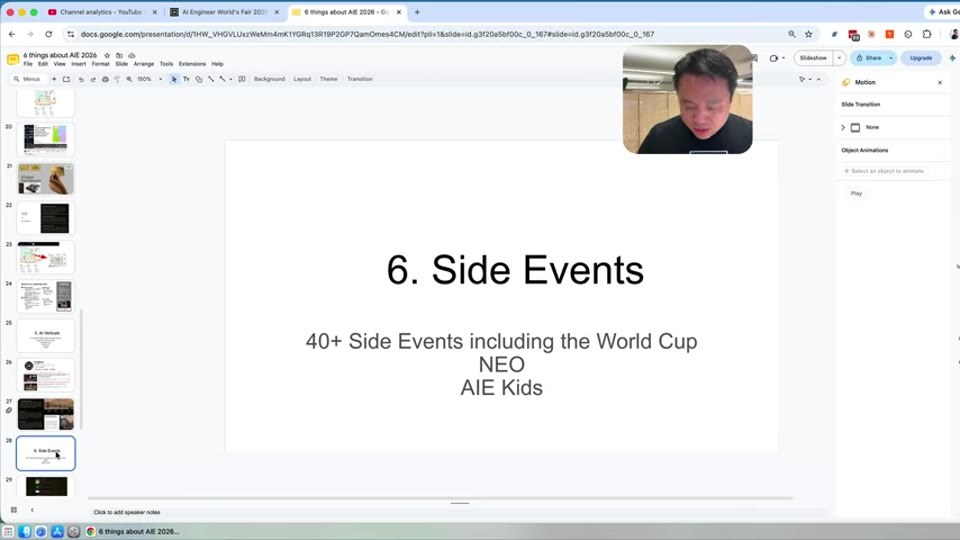Select slide 22 thumbnail in filmstrip
The width and height of the screenshot is (960, 540).
pos(46,218)
